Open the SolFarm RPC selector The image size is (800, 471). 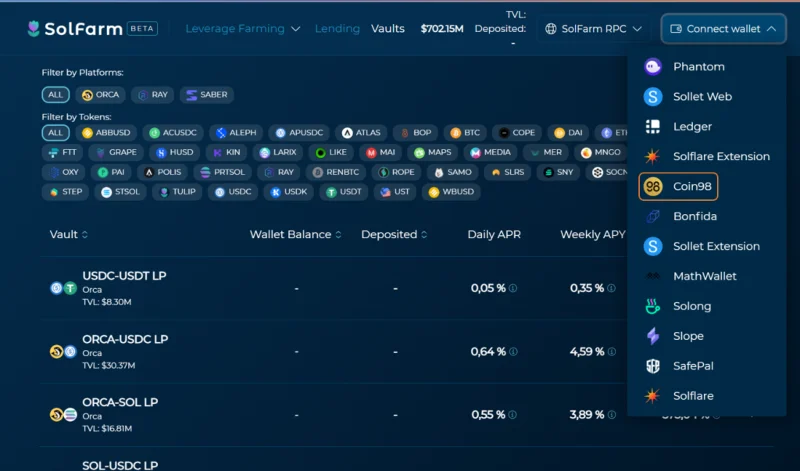click(593, 29)
